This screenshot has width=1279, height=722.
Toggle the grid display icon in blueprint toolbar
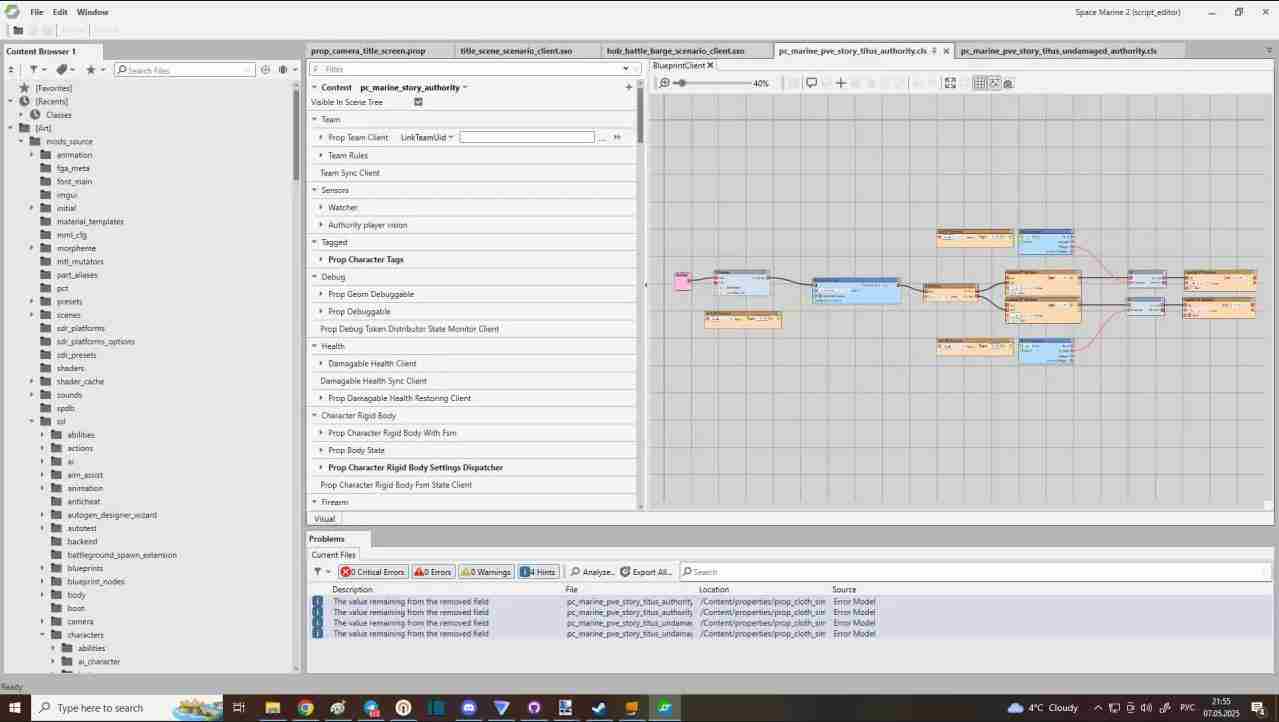[x=980, y=83]
